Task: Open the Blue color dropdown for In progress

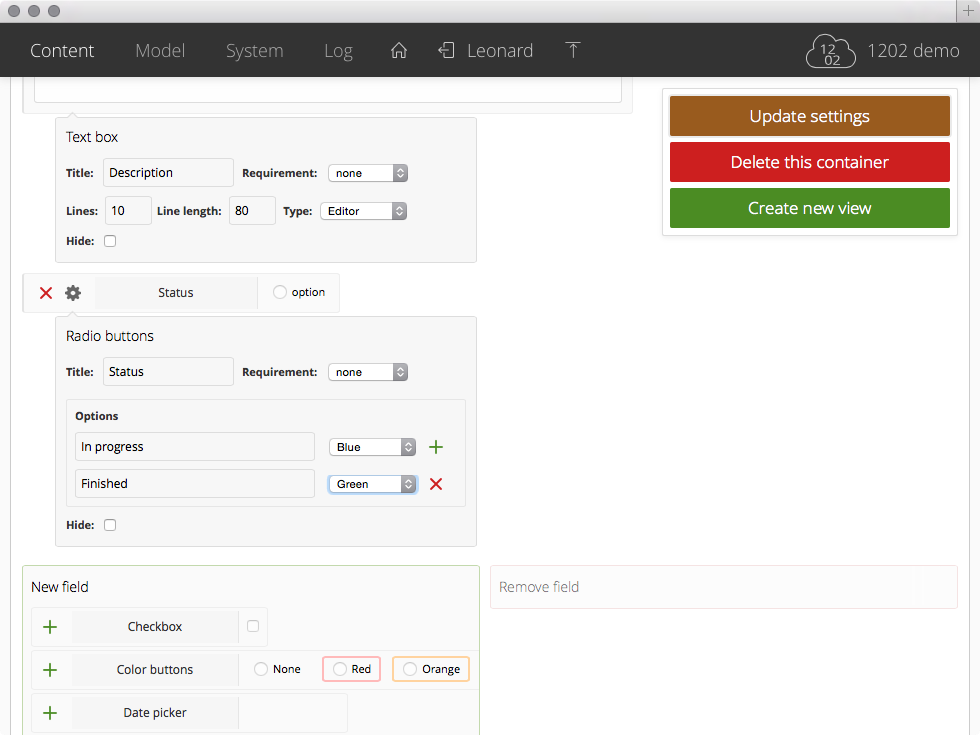Action: tap(372, 447)
